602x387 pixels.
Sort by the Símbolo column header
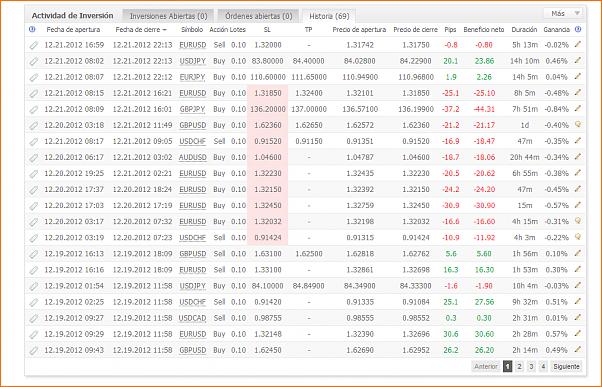(192, 30)
